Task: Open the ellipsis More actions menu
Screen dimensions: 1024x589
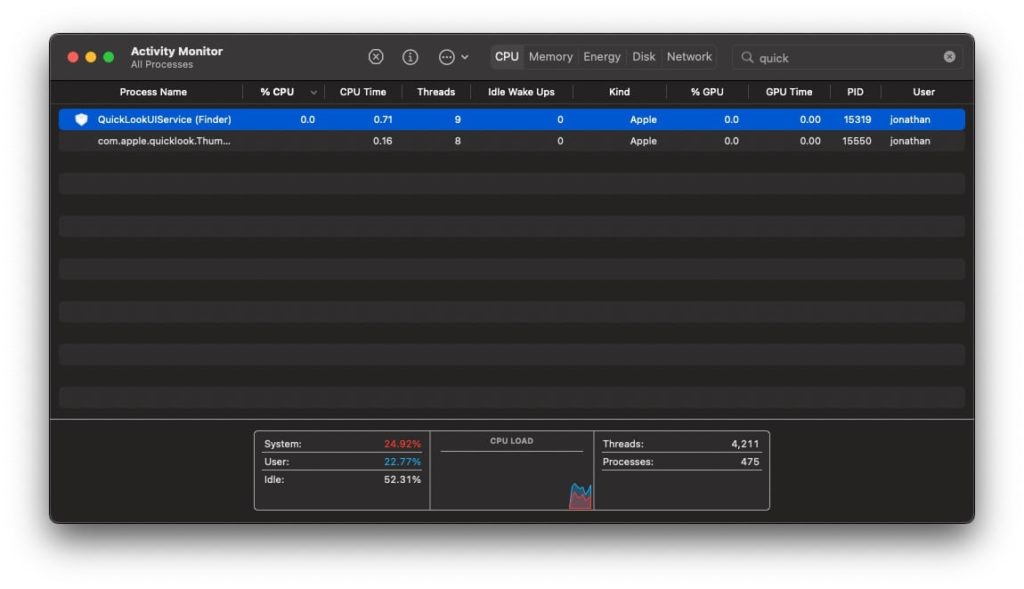Action: 453,57
